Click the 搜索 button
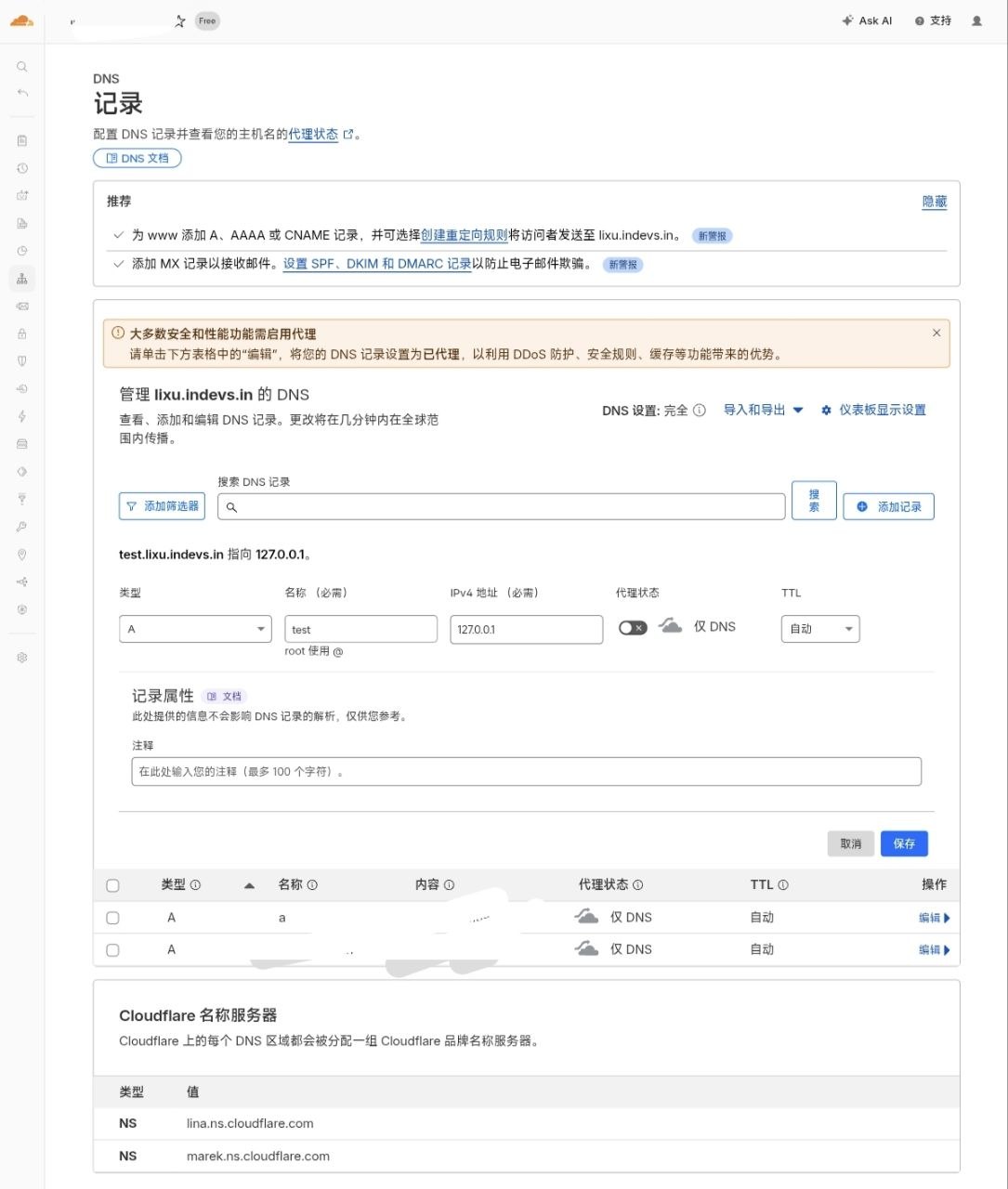Viewport: 1008px width, 1189px height. pos(814,501)
